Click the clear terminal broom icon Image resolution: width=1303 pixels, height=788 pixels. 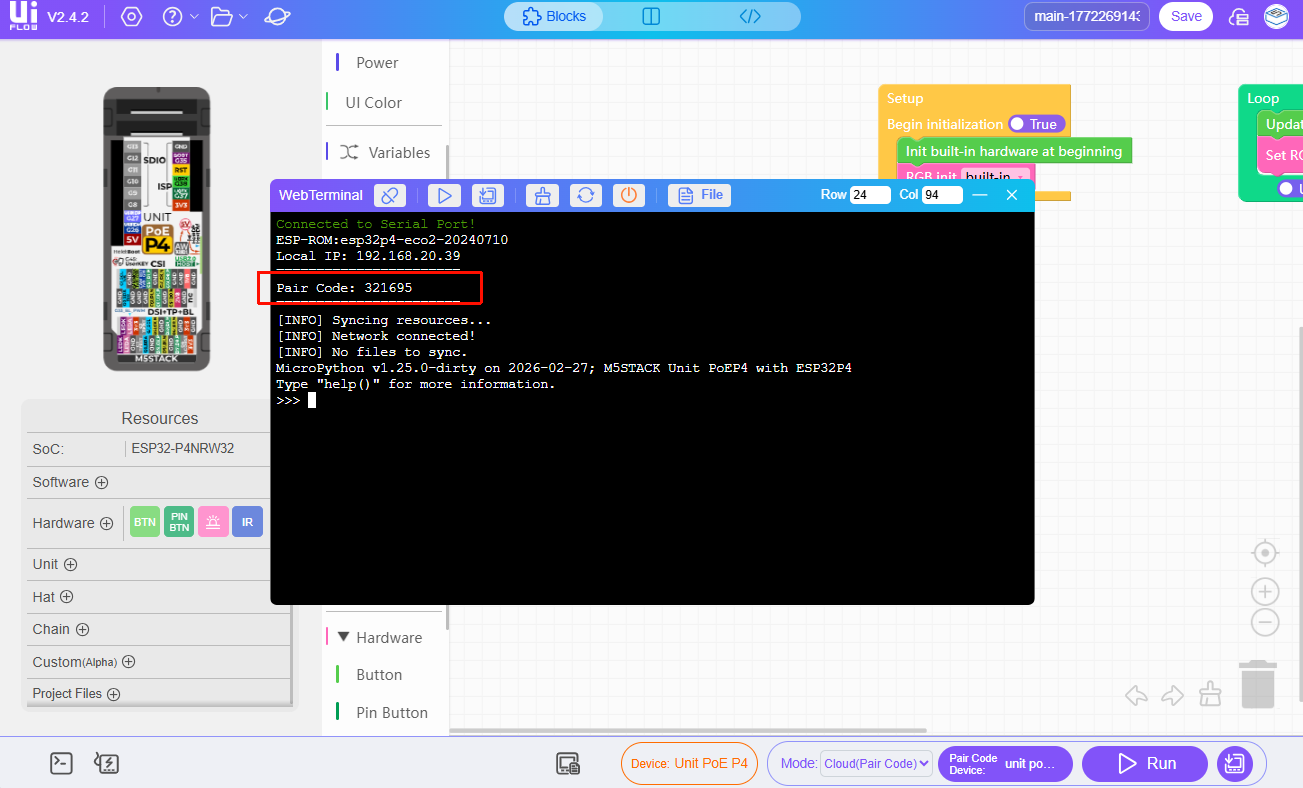542,195
